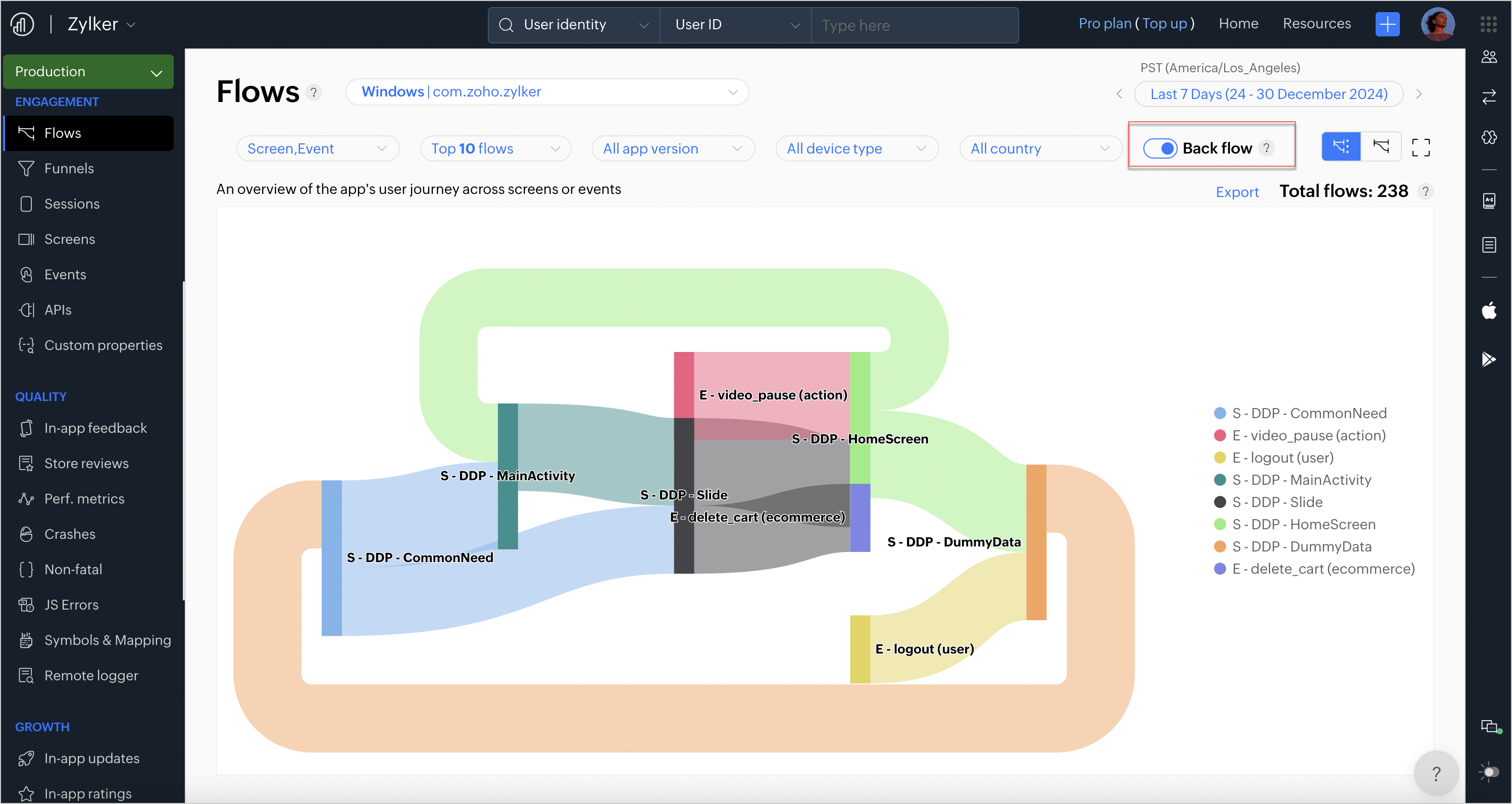Toggle the Back flow switch
Image resolution: width=1512 pixels, height=804 pixels.
pyautogui.click(x=1160, y=148)
